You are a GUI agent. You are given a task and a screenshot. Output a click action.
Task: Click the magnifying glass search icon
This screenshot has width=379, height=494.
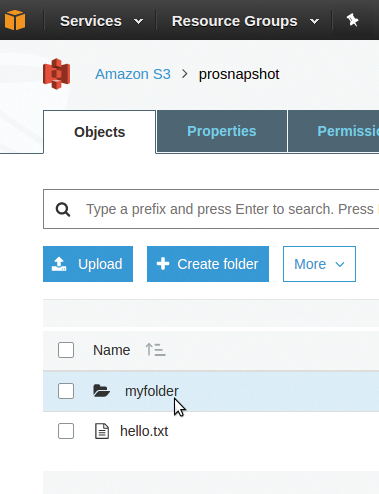63,210
